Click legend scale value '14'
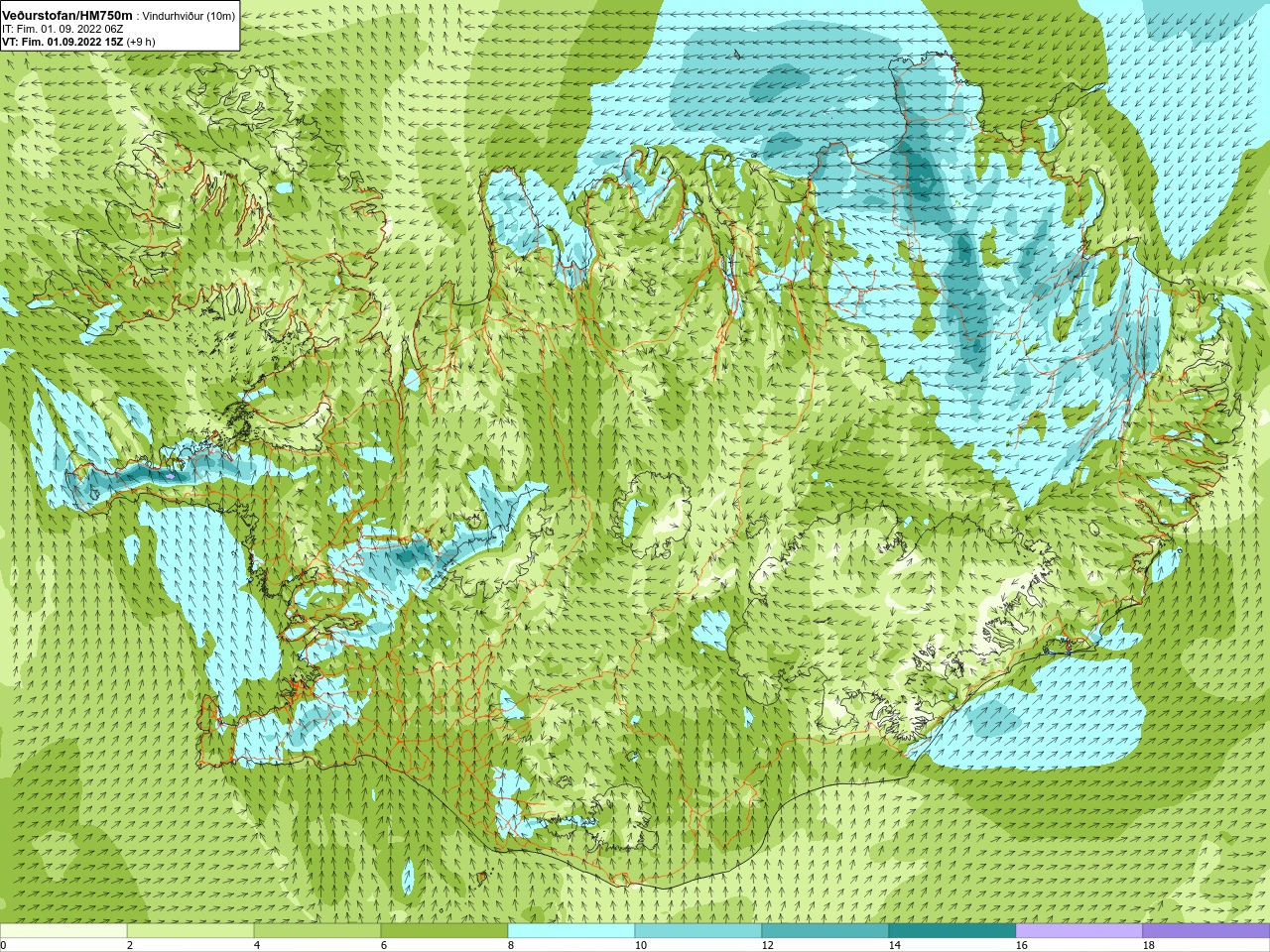1270x952 pixels. (894, 945)
